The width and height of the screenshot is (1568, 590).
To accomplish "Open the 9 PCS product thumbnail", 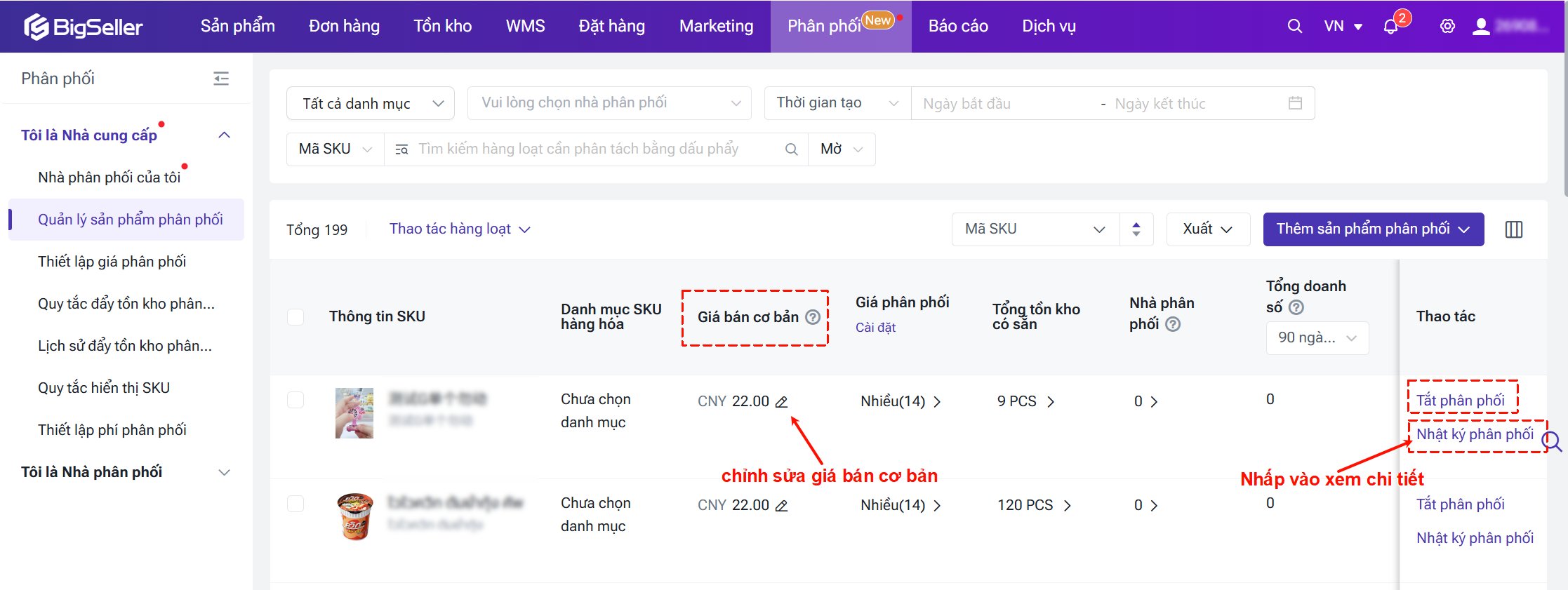I will 354,413.
